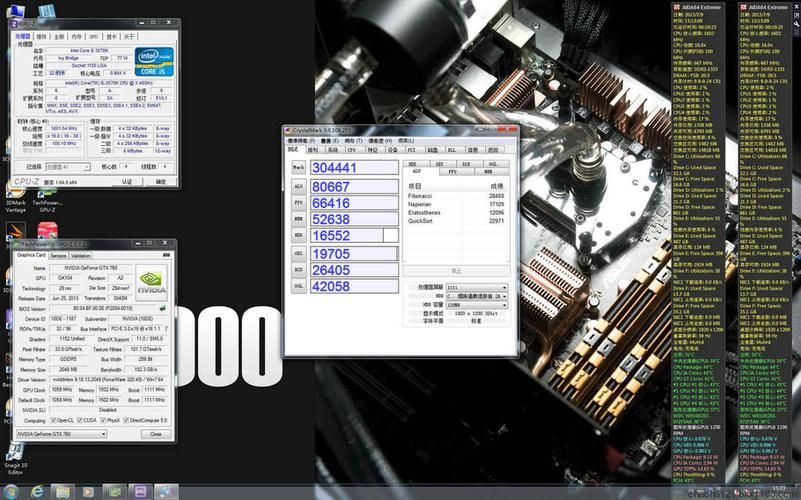Open the (F) file menu in CrystalMark
801x500 pixels.
coord(301,140)
